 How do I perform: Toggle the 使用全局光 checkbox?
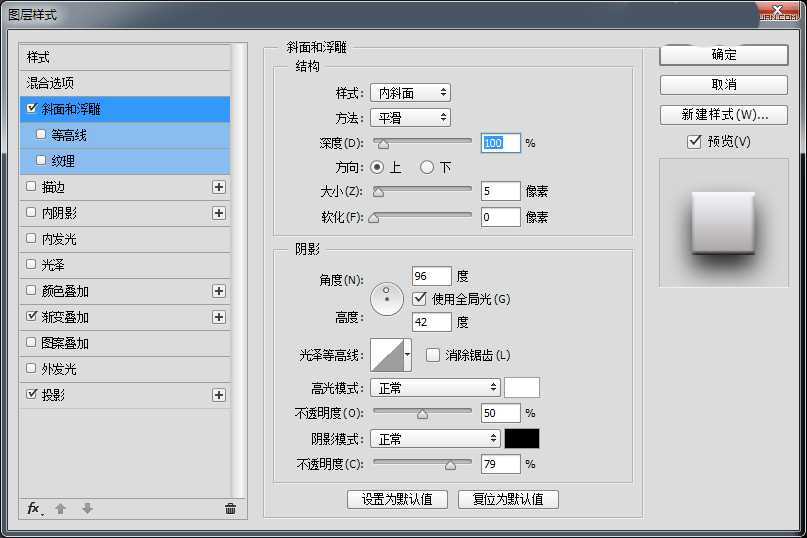419,298
